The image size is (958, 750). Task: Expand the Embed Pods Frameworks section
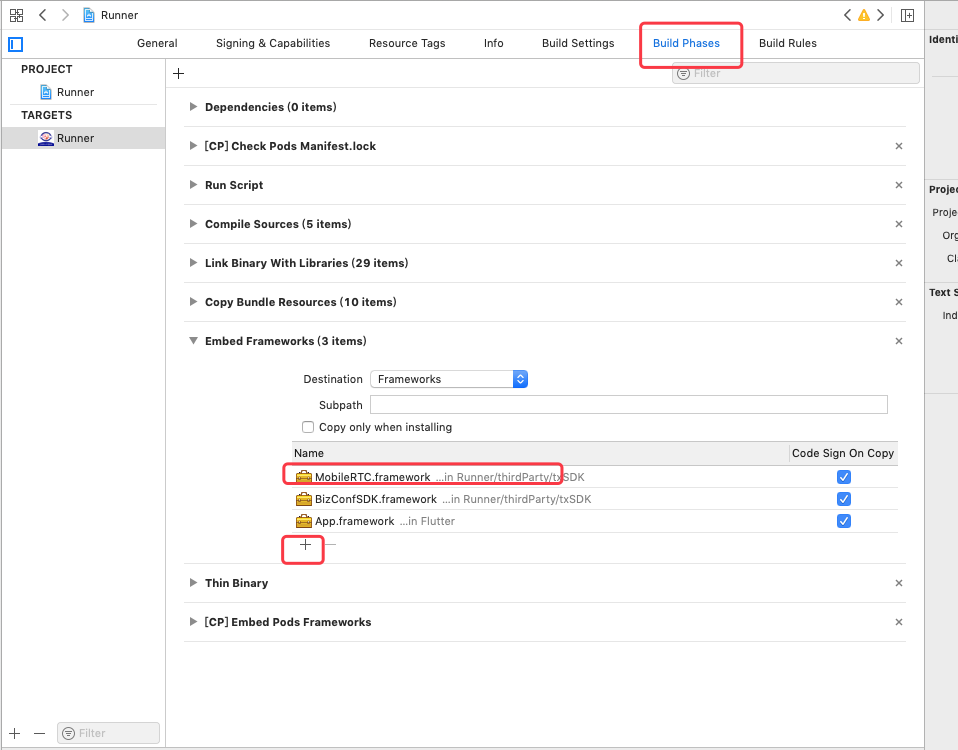pyautogui.click(x=193, y=622)
